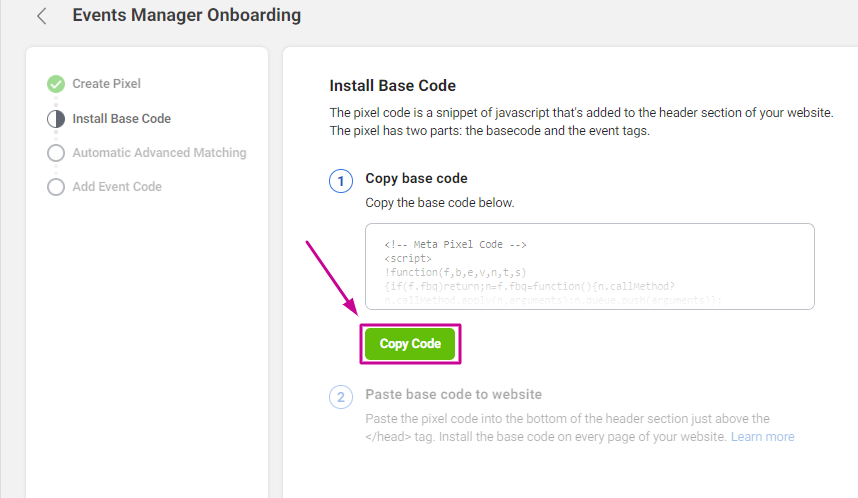Click the Paste base code to website heading
The image size is (858, 498).
pos(454,394)
